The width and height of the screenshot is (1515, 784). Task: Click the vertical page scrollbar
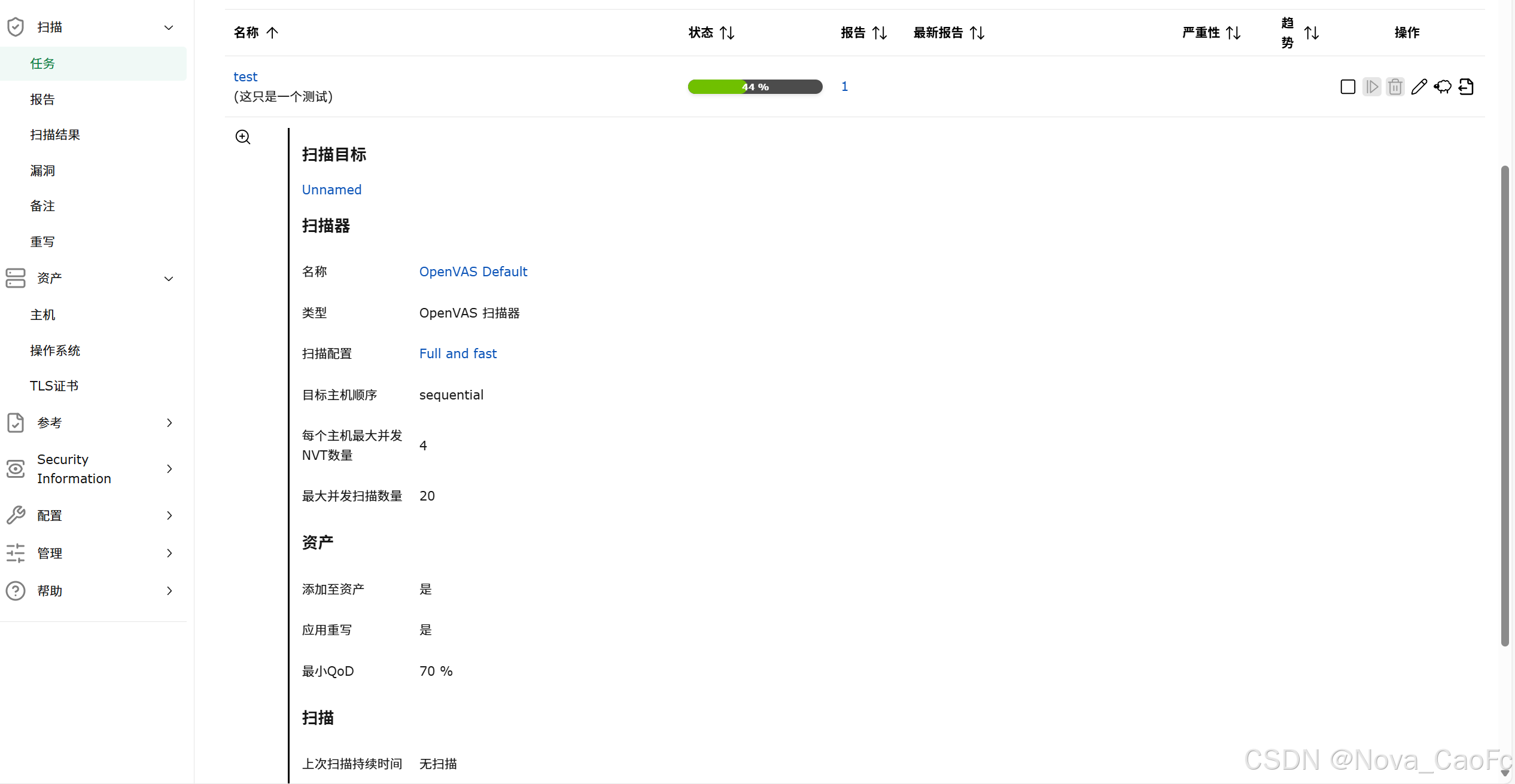[x=1505, y=407]
